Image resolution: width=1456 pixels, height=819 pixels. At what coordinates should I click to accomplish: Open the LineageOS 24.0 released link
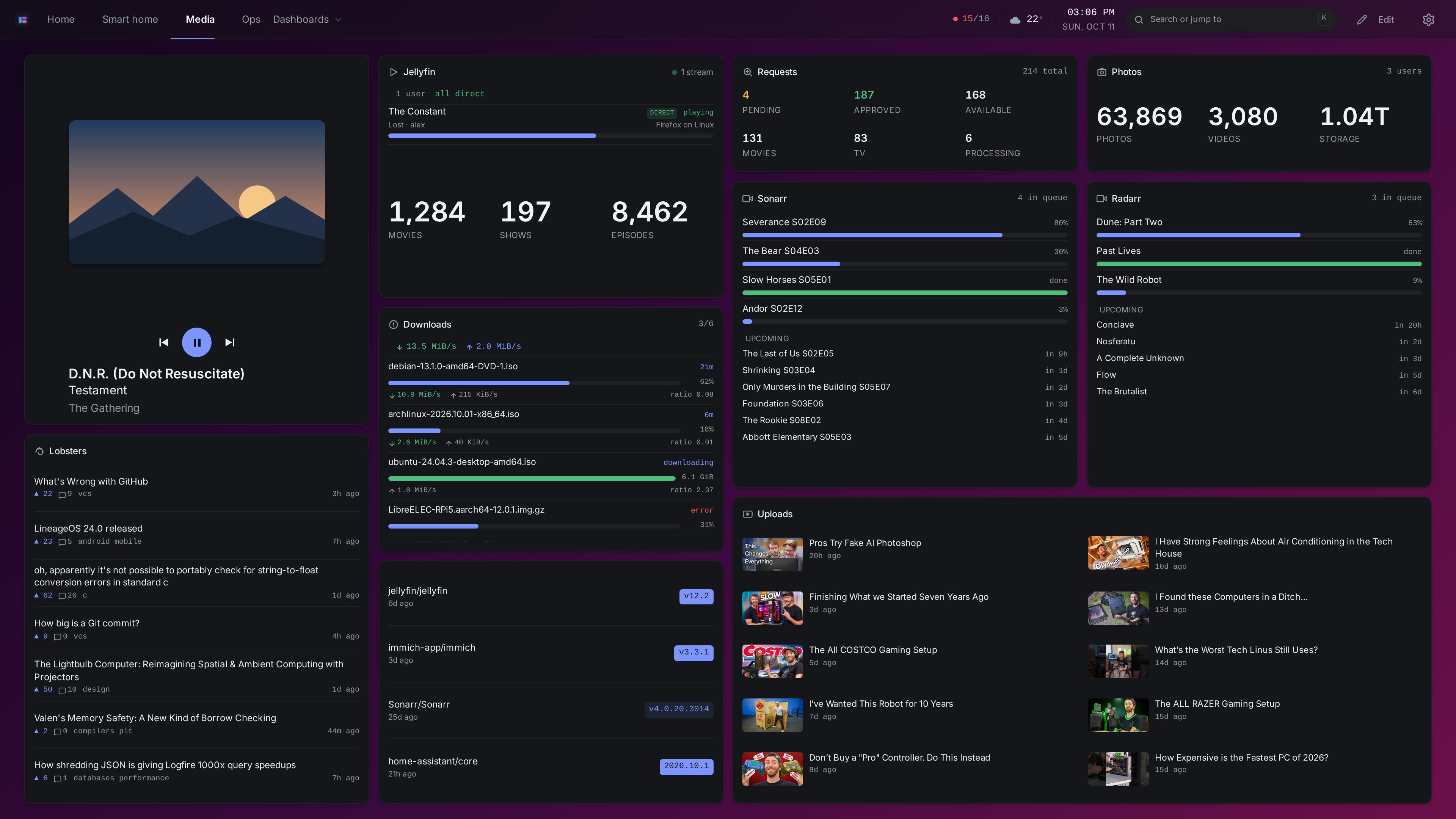88,529
